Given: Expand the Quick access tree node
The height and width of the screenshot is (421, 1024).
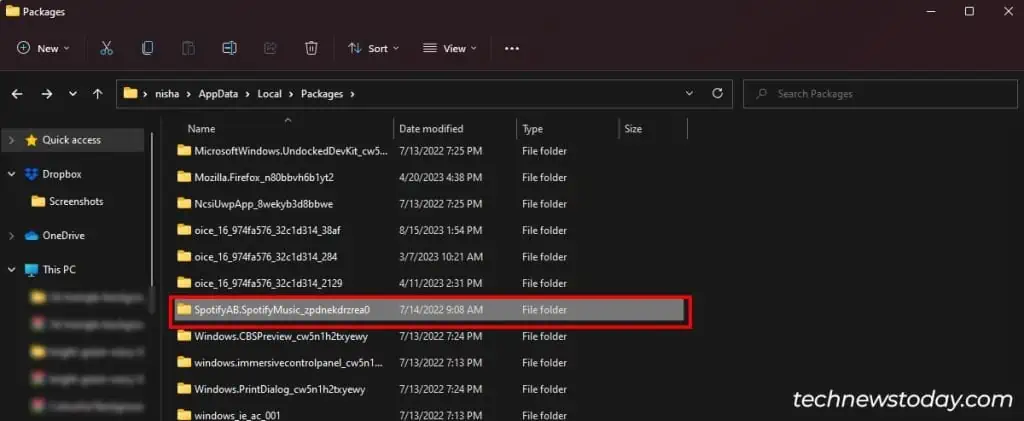Looking at the screenshot, I should click(11, 140).
